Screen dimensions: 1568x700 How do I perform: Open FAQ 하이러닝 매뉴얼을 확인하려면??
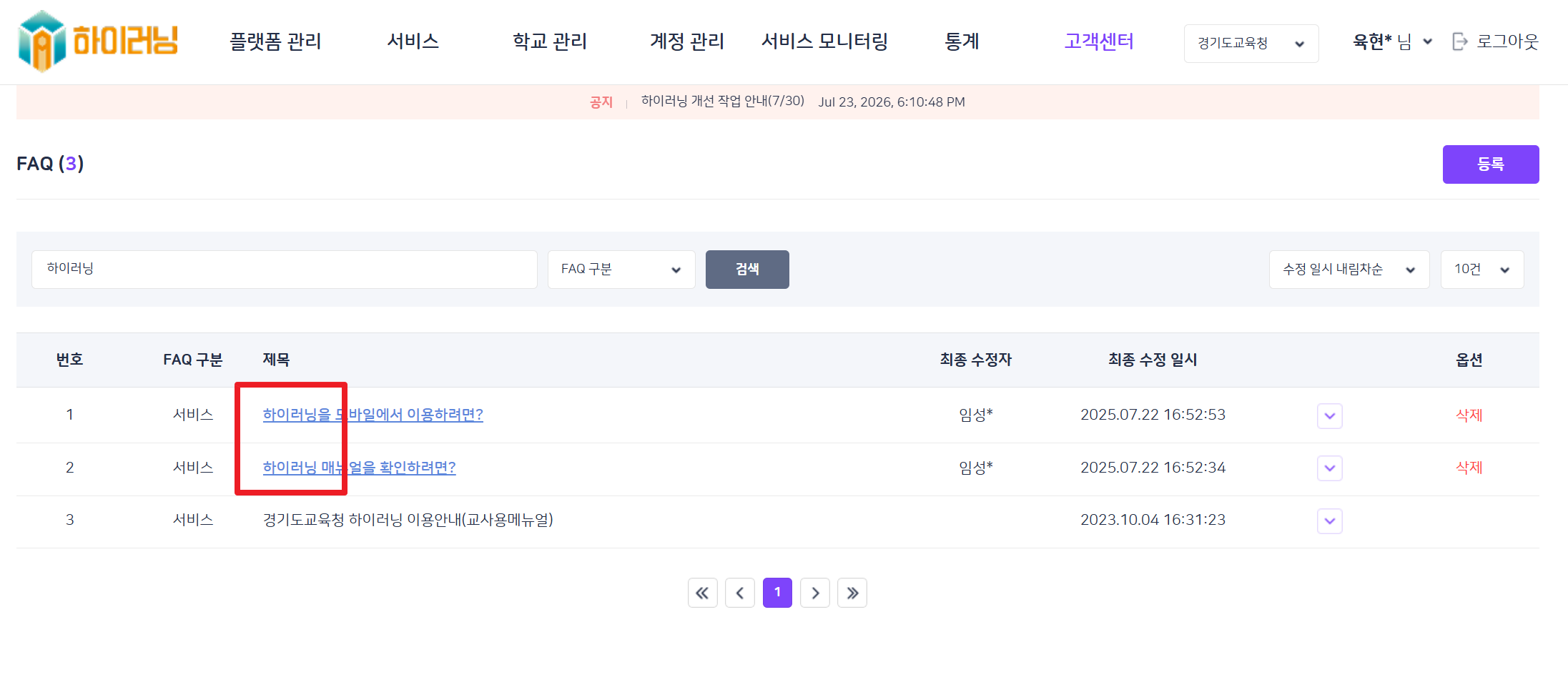360,468
